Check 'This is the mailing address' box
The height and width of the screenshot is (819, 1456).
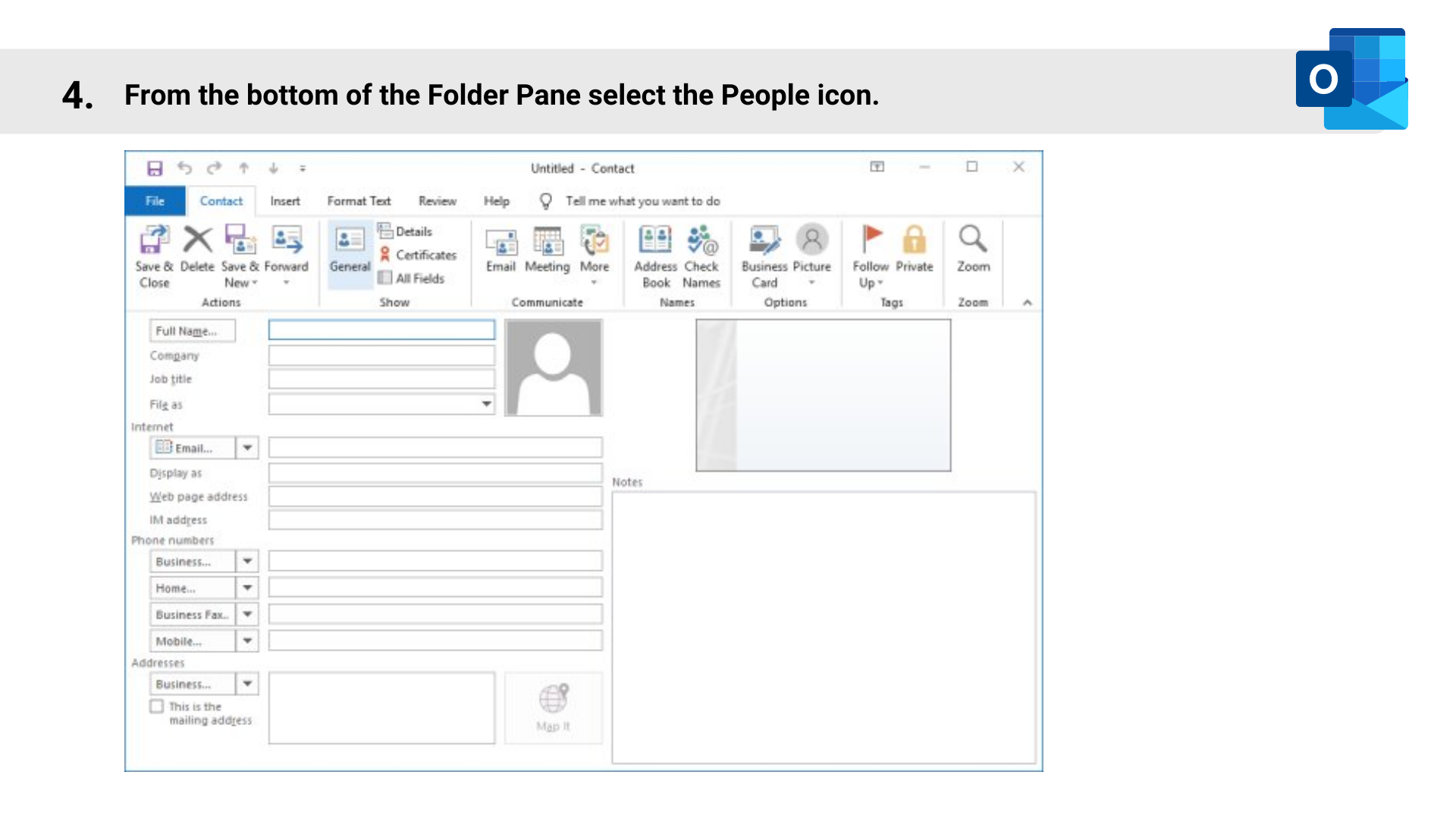pos(157,706)
